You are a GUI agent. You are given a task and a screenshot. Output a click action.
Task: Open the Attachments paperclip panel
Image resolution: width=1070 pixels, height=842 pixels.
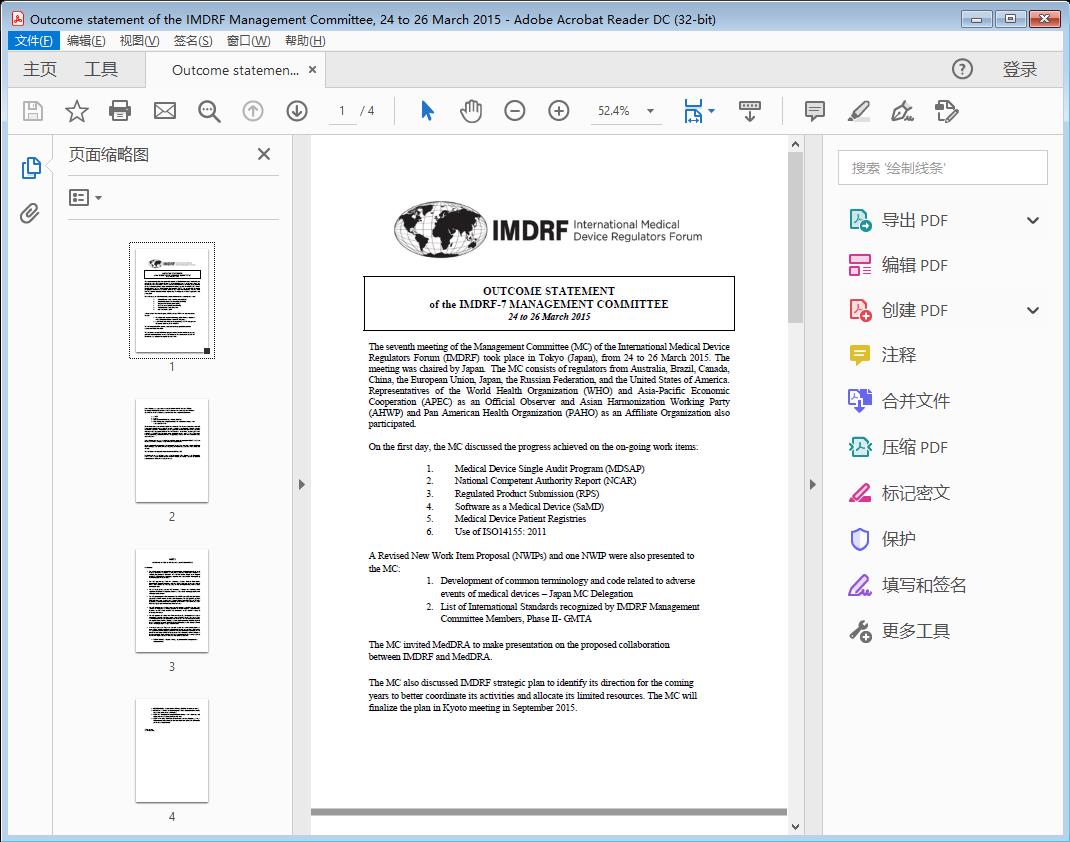coord(29,214)
